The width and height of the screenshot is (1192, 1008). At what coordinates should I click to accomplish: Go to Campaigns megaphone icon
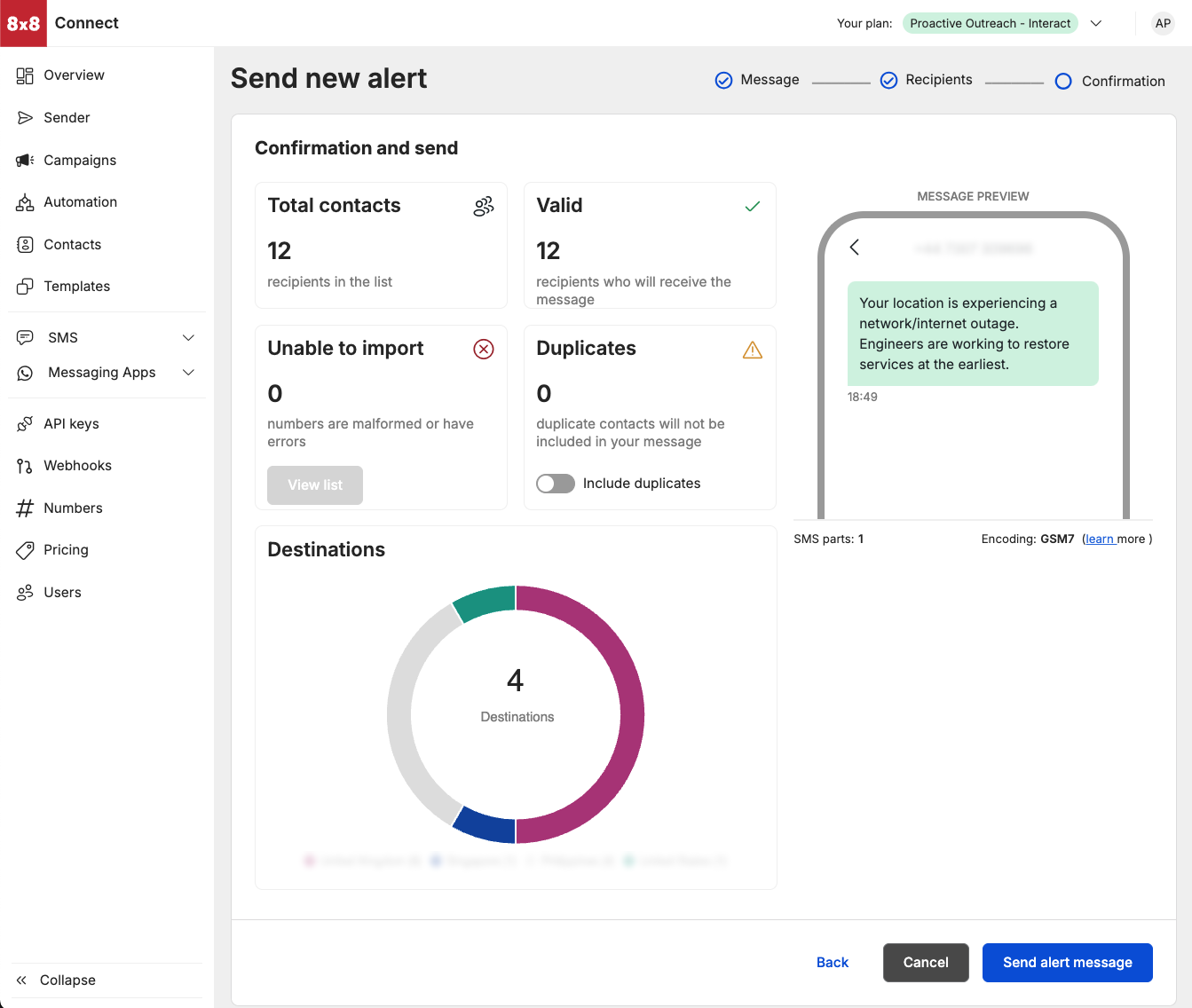pos(25,161)
